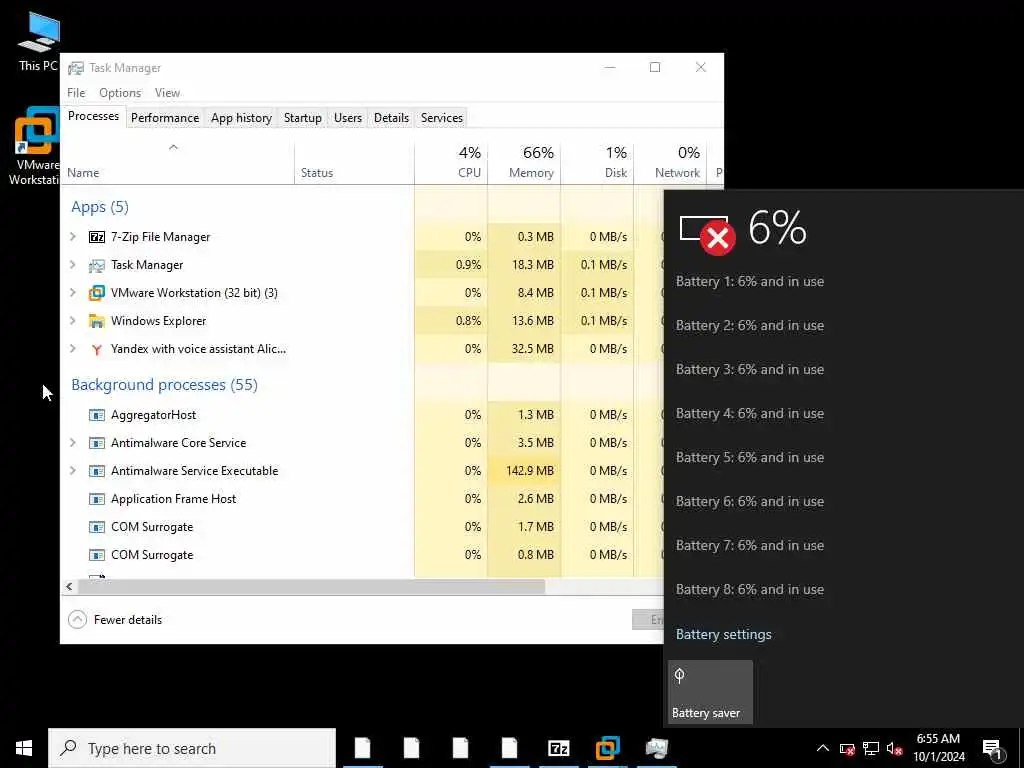The height and width of the screenshot is (768, 1024).
Task: Expand the VMware Workstation (32 bit) group
Action: pyautogui.click(x=73, y=293)
